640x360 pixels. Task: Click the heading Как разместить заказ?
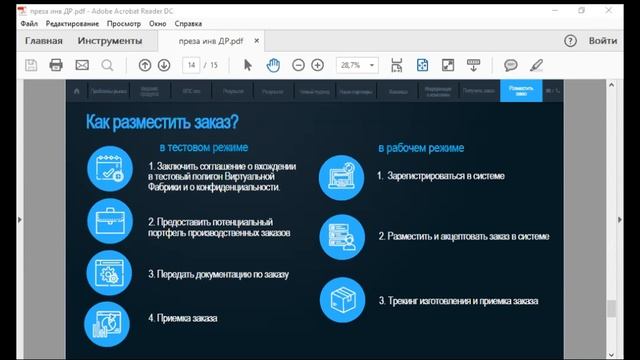click(162, 122)
